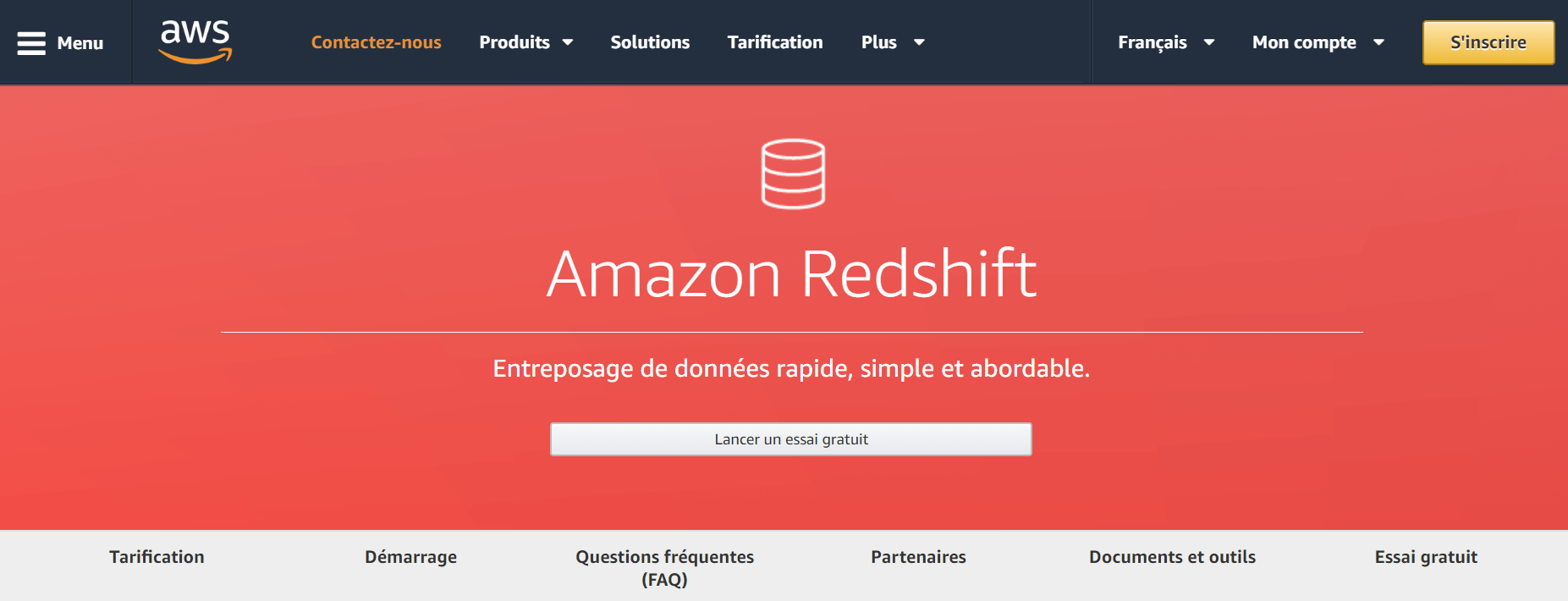Select the Essai gratuit tab
This screenshot has height=601, width=1568.
point(1426,557)
